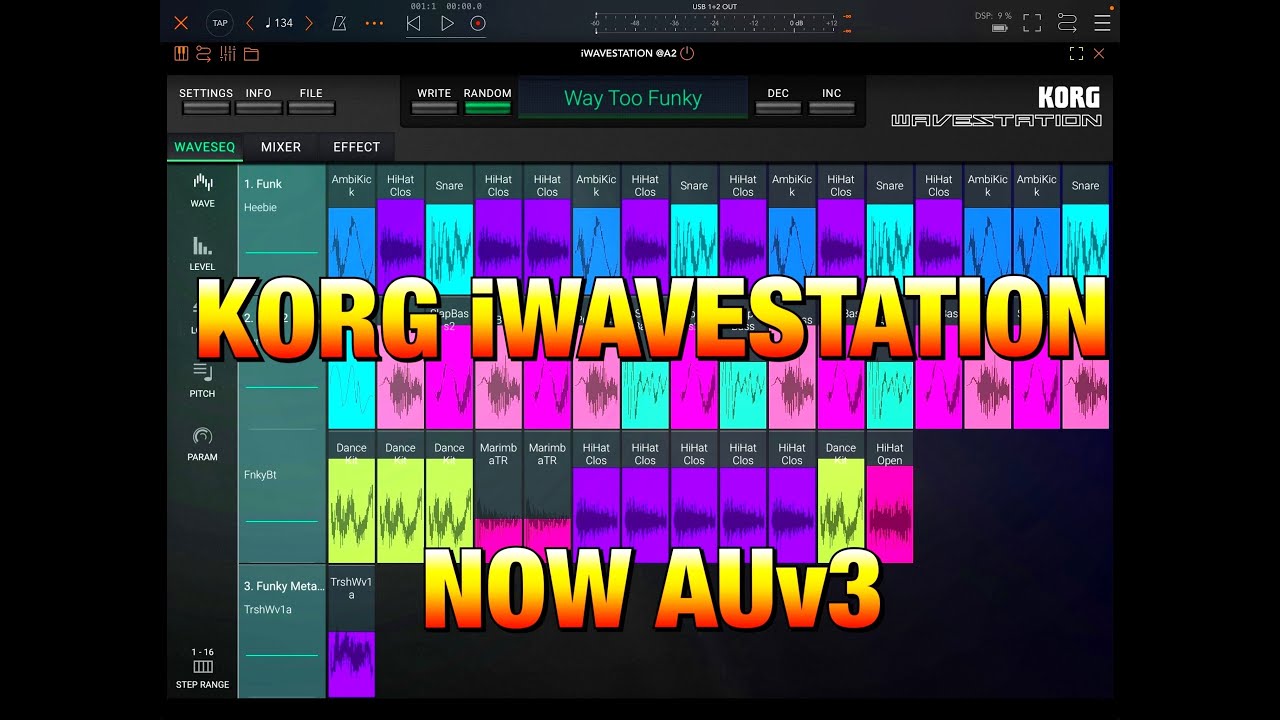Screen dimensions: 1280x720
Task: Switch to the EFFECT tab
Action: click(357, 147)
